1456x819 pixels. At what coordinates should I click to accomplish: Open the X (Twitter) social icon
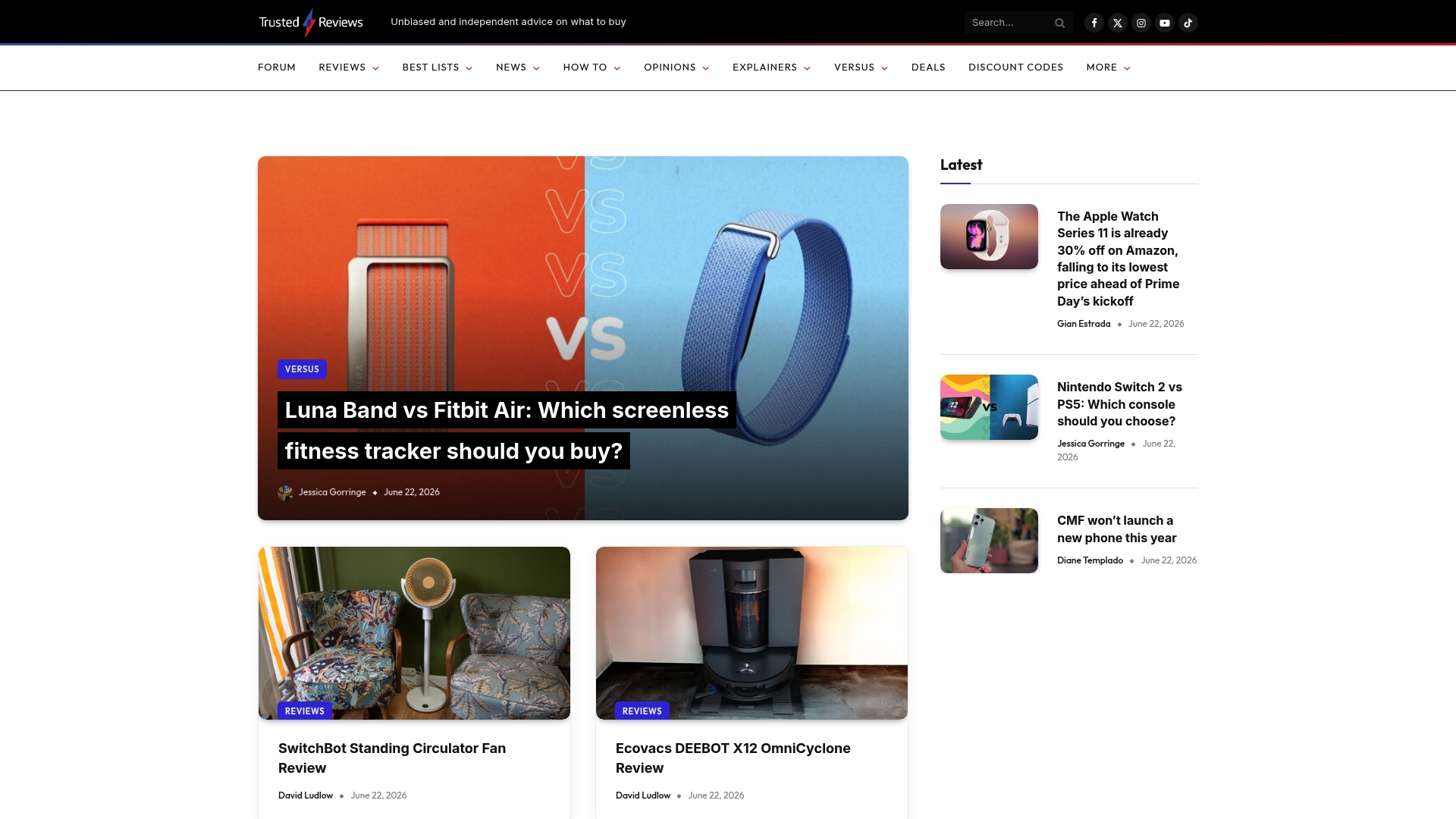(x=1117, y=23)
